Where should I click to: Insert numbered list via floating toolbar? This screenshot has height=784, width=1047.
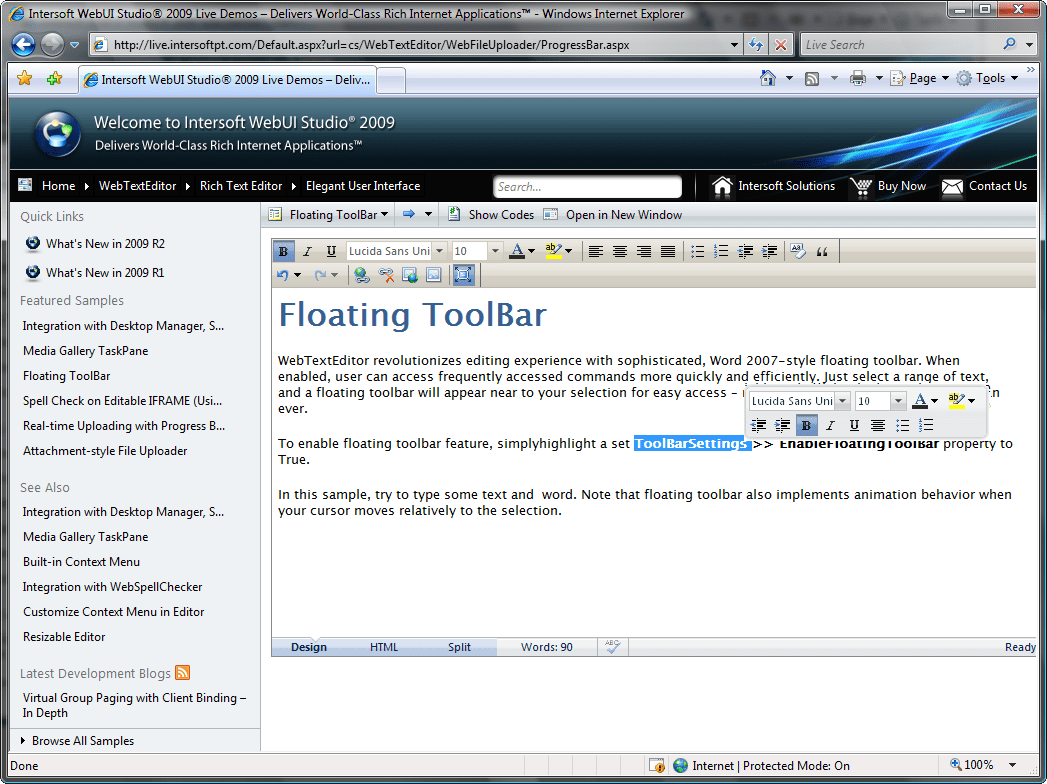926,425
